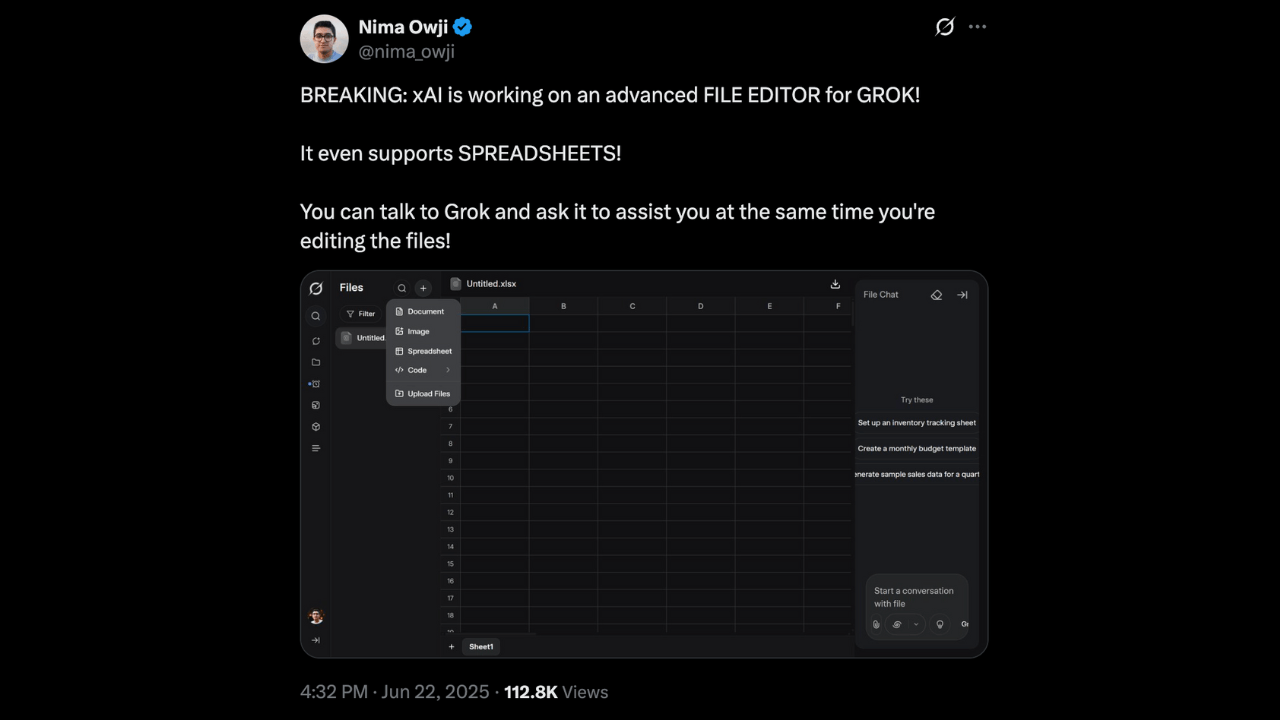Viewport: 1280px width, 720px height.
Task: Toggle the lightbulb think button in chat
Action: [x=940, y=624]
